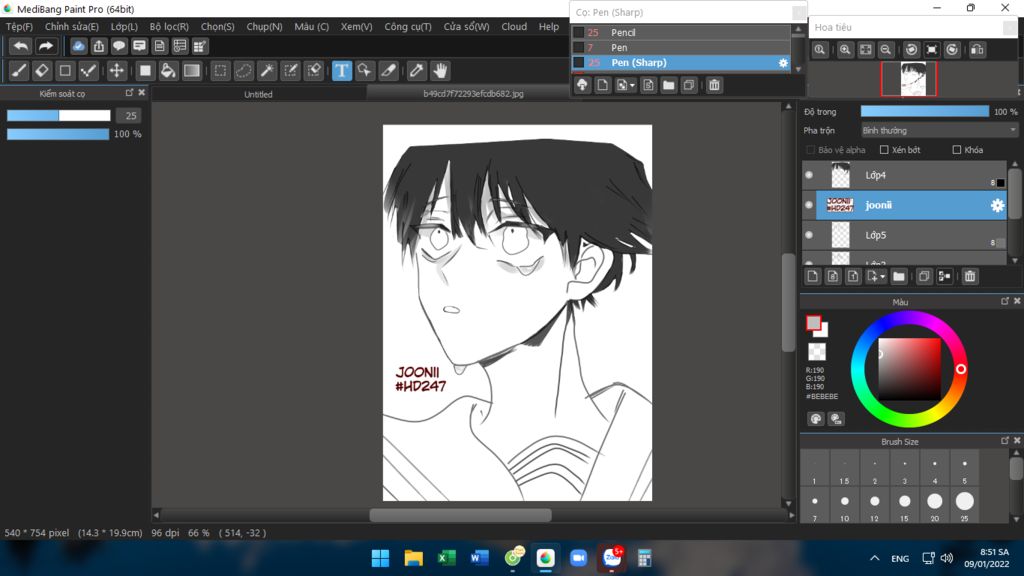Click the Redo arrow
Image resolution: width=1024 pixels, height=576 pixels.
46,46
